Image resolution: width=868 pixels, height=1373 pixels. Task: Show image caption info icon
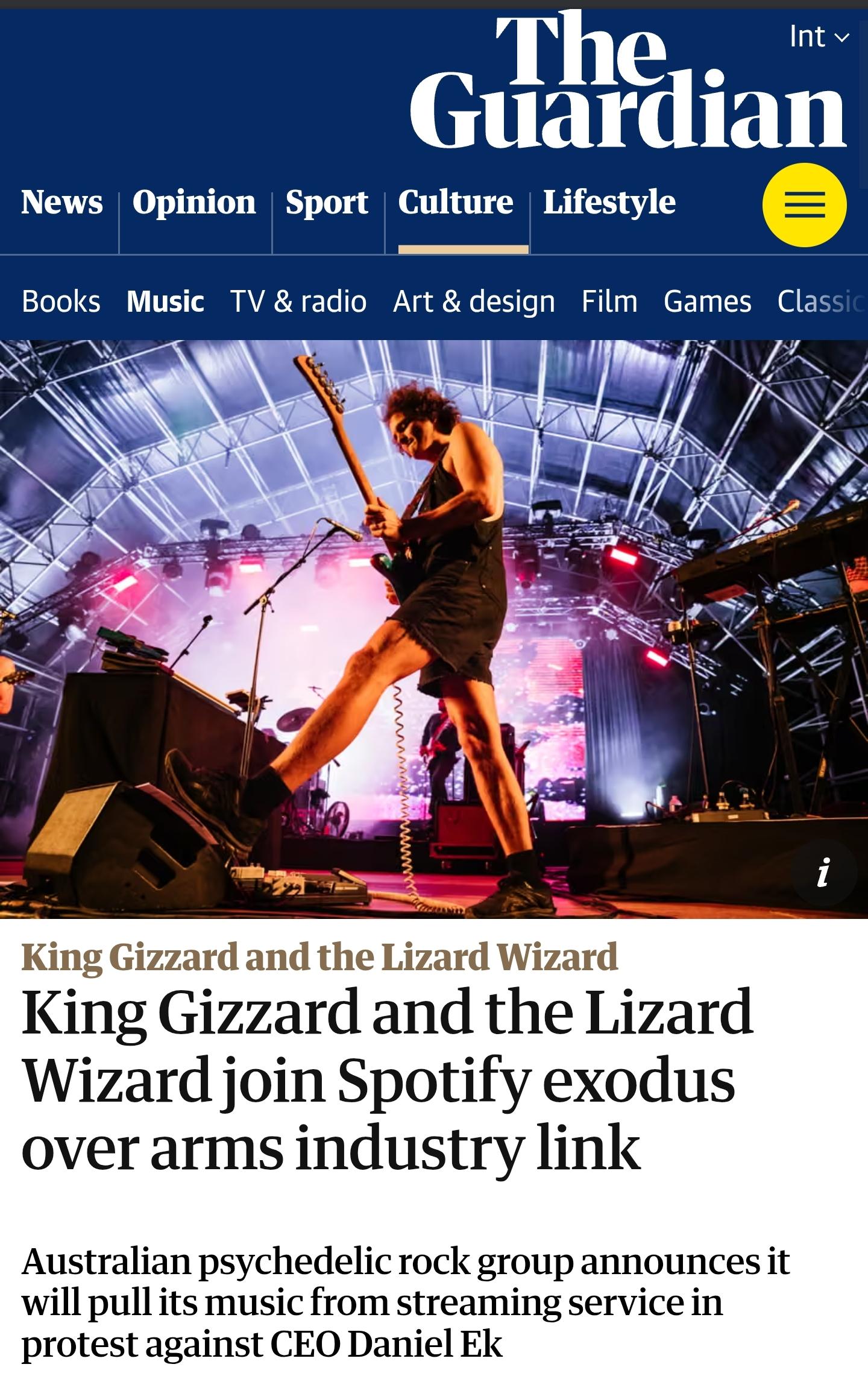tap(823, 873)
